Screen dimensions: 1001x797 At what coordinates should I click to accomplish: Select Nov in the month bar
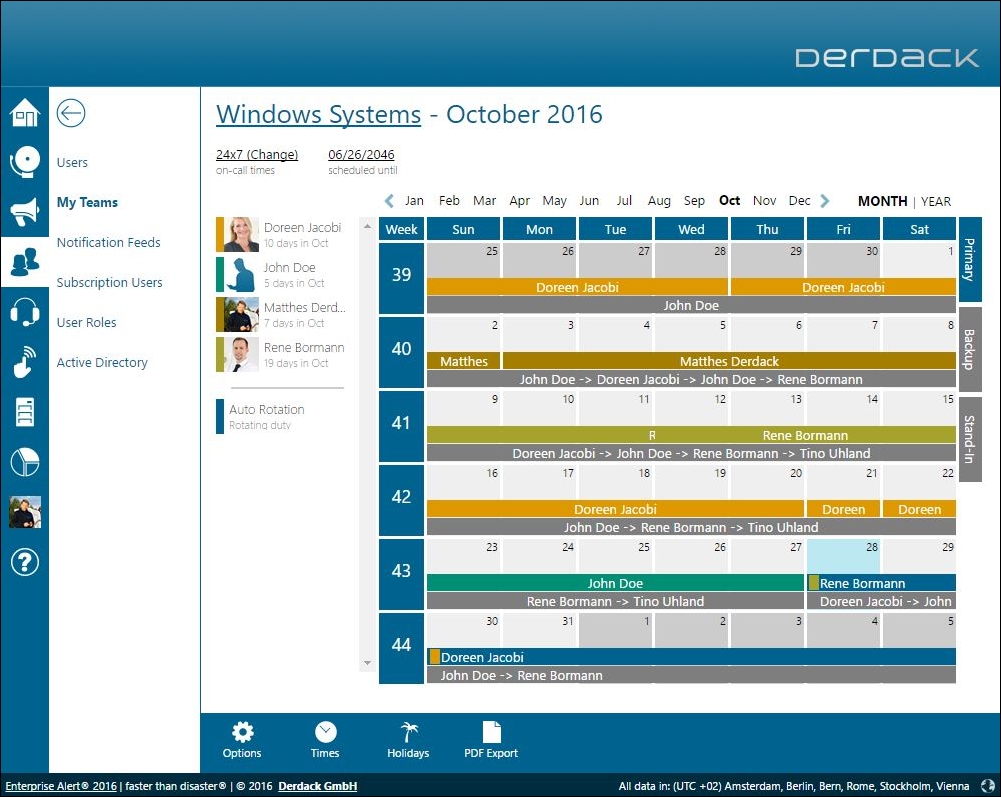point(764,201)
